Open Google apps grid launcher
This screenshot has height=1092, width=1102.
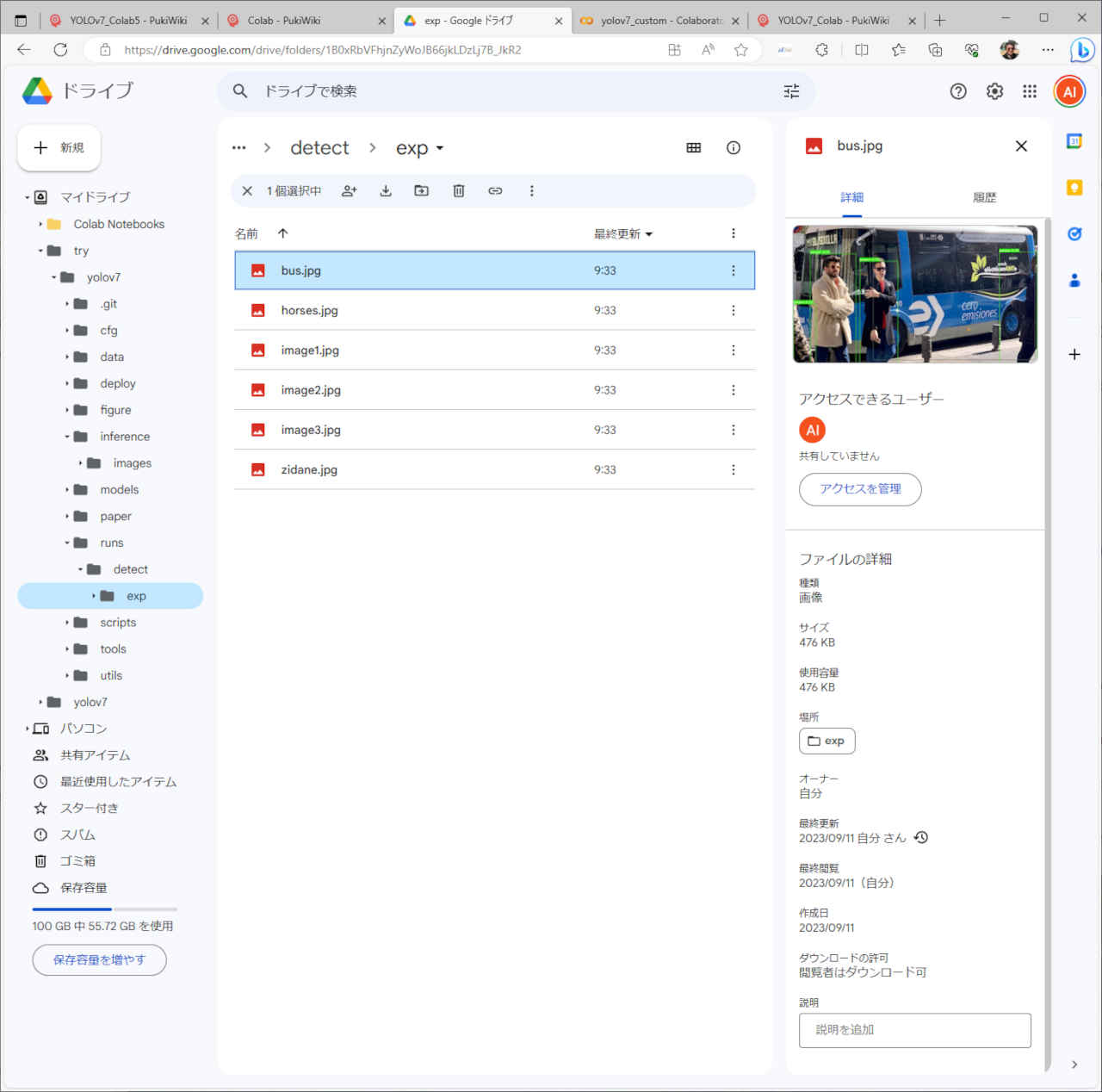(x=1030, y=91)
